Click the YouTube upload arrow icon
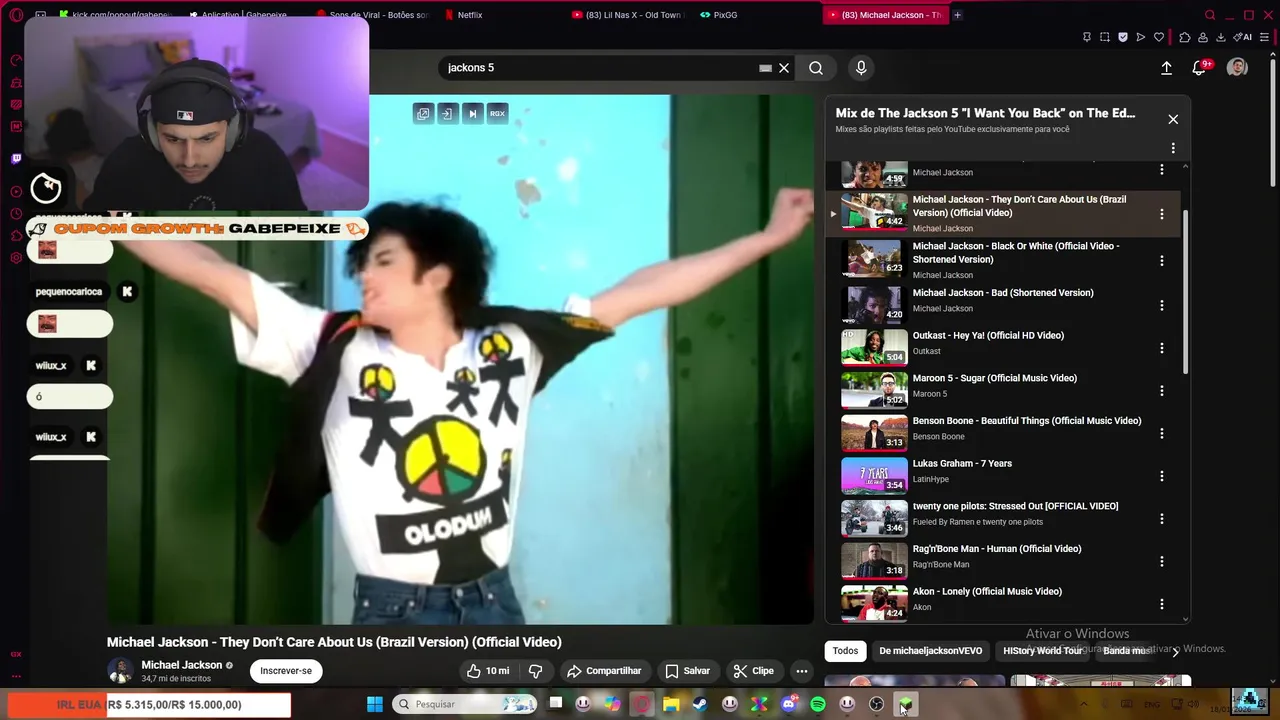 pyautogui.click(x=1166, y=68)
